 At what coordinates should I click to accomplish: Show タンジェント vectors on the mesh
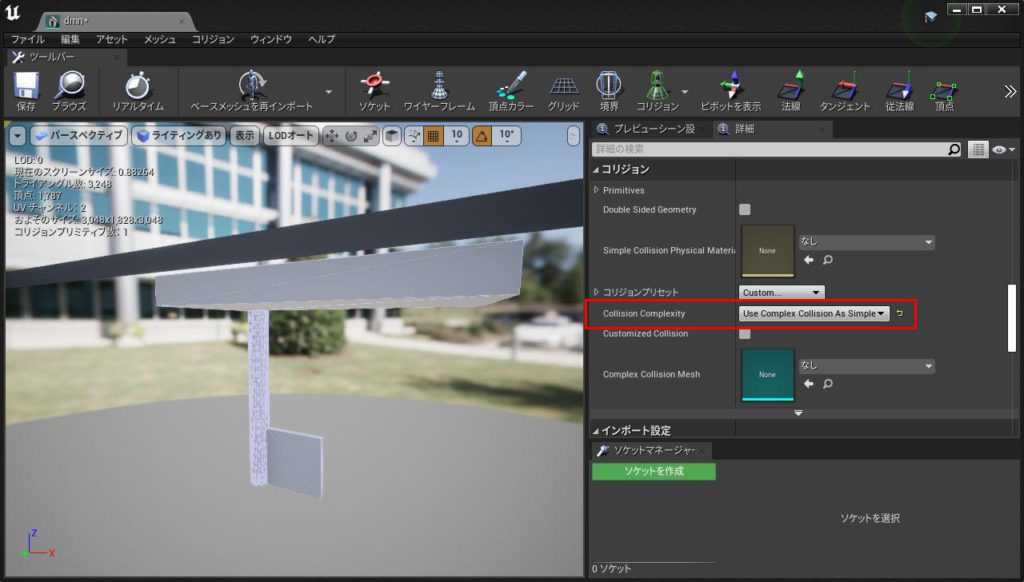coord(845,91)
